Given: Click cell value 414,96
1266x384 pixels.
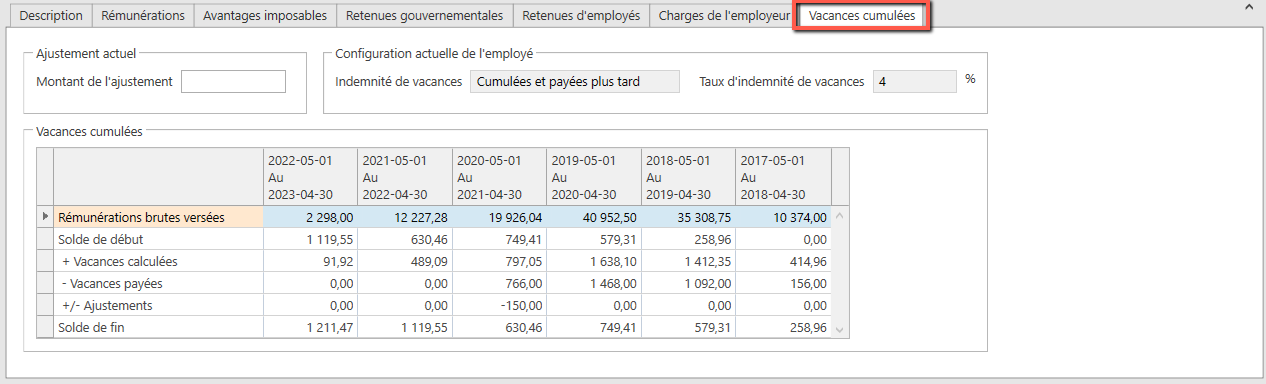Looking at the screenshot, I should click(x=783, y=261).
